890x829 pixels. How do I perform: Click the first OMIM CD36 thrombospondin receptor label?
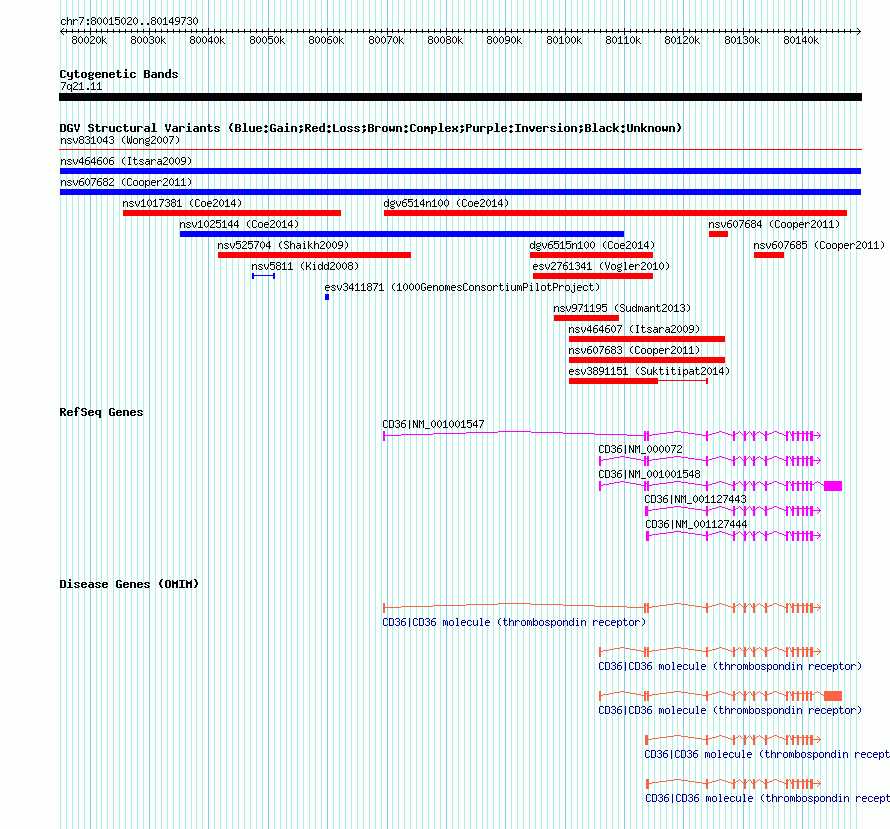click(514, 622)
